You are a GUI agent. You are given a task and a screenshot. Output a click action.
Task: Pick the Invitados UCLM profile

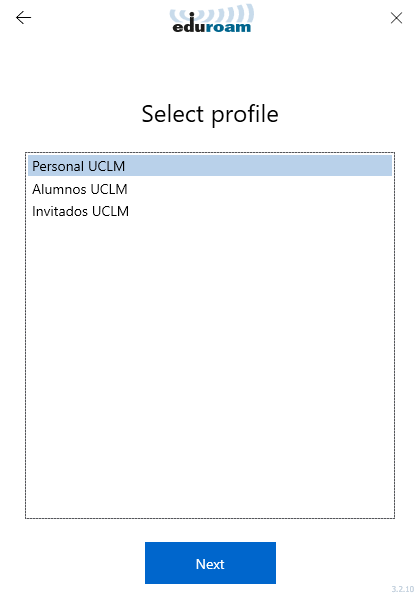coord(210,211)
